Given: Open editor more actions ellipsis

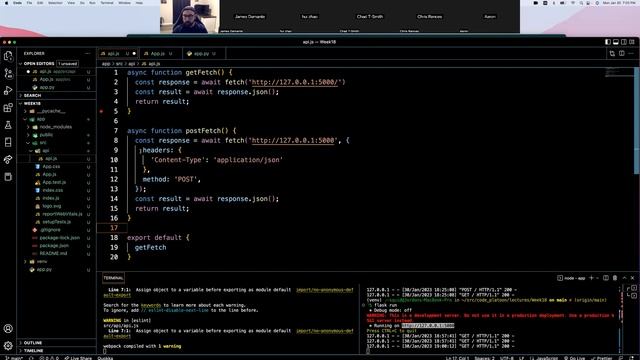Looking at the screenshot, I should [631, 53].
